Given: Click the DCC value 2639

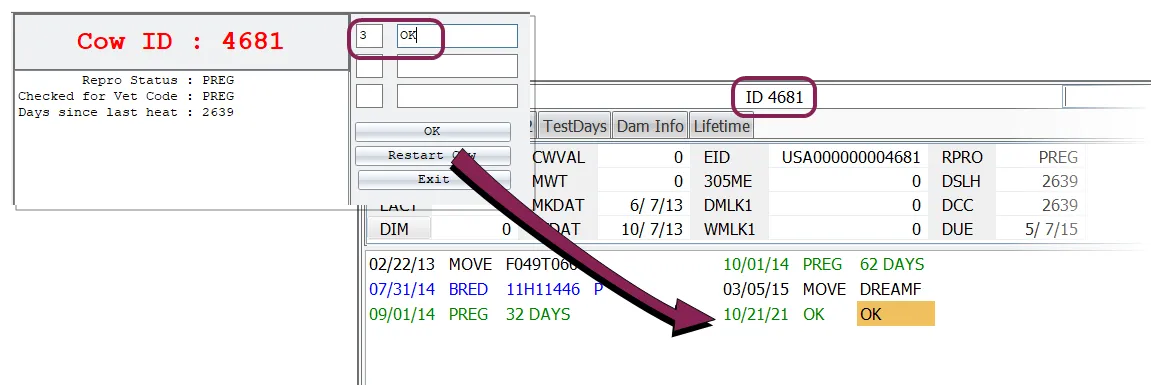Looking at the screenshot, I should click(1059, 205).
